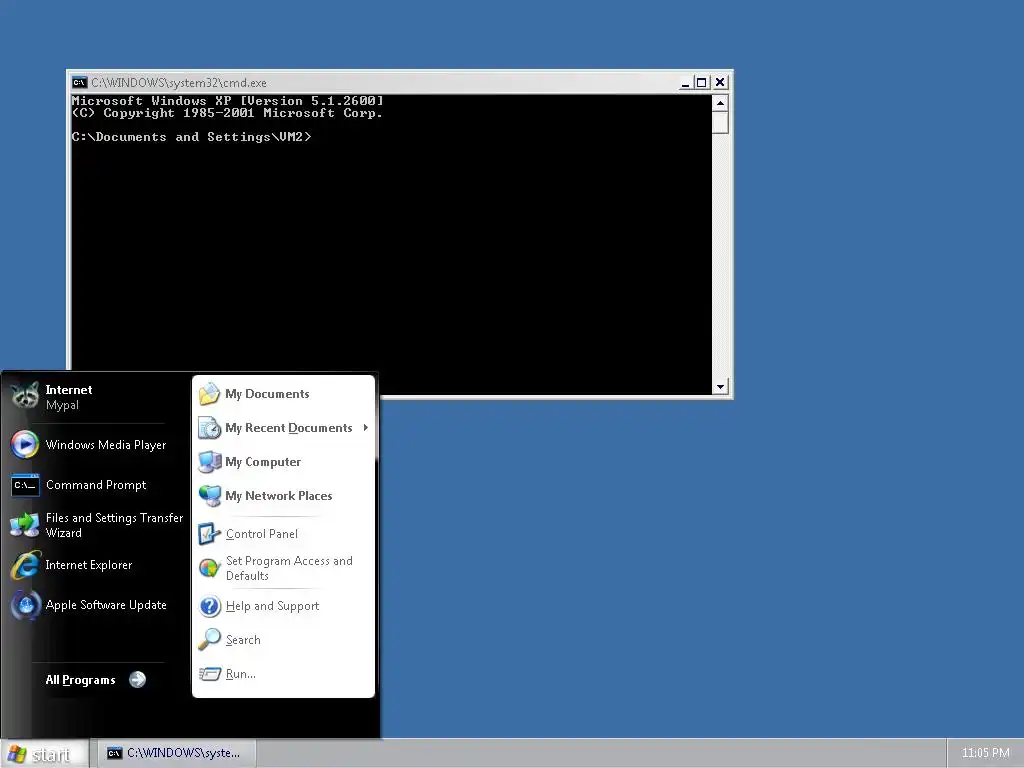Open My Network Places icon
This screenshot has width=1024, height=768.
click(209, 496)
